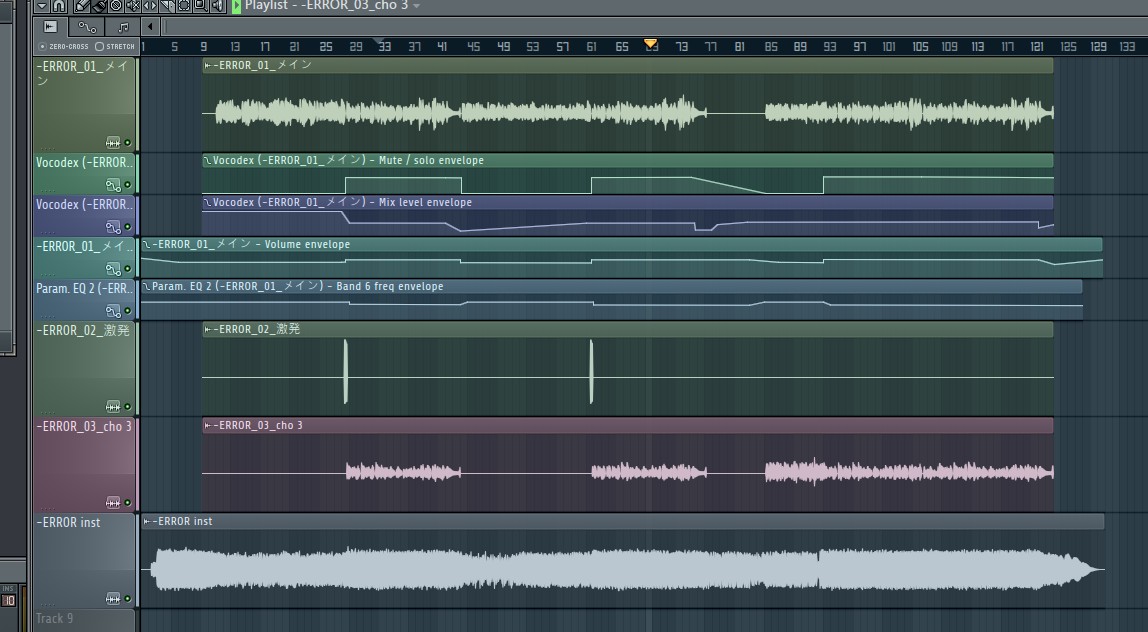Click audio clip icon on -ERROR_02_激発 track header
This screenshot has width=1148, height=632.
click(113, 406)
